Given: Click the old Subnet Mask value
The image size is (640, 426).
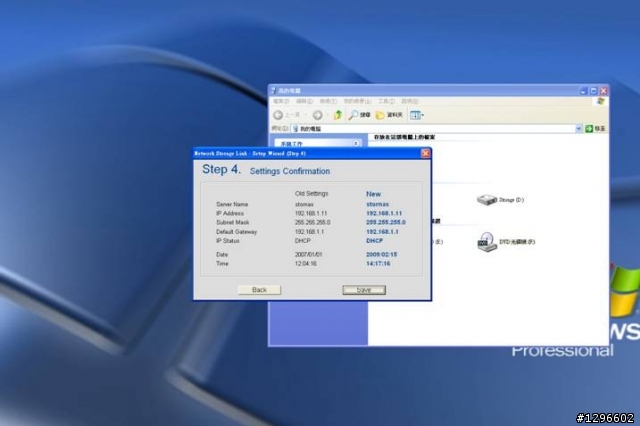Looking at the screenshot, I should pyautogui.click(x=313, y=222).
